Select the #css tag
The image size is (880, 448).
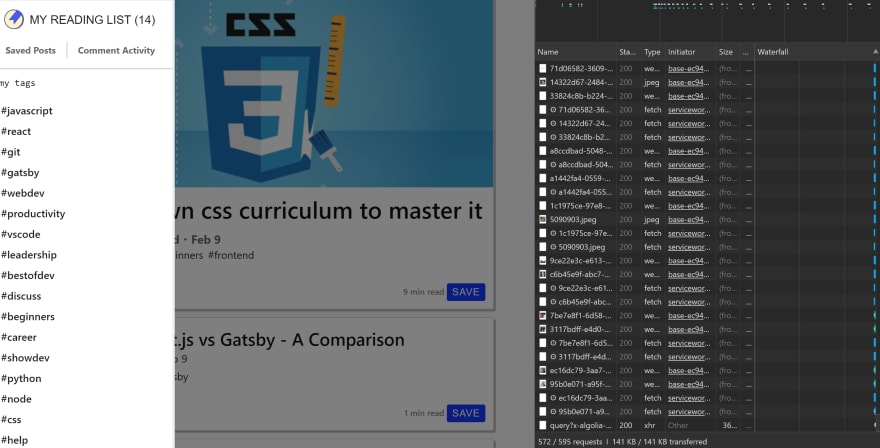pos(11,419)
